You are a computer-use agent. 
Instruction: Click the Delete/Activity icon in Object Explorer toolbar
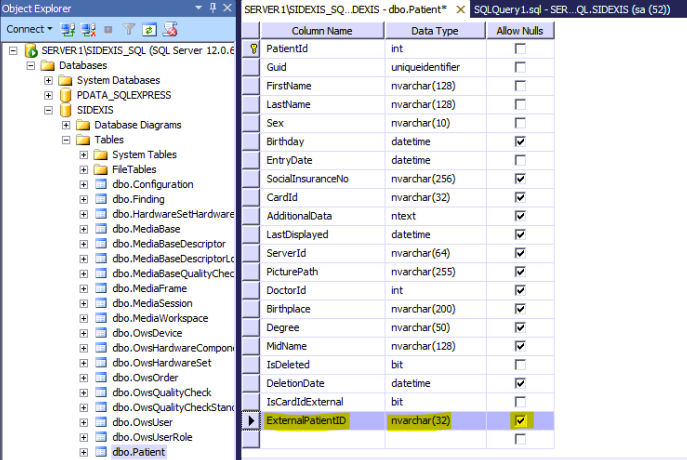[x=170, y=29]
